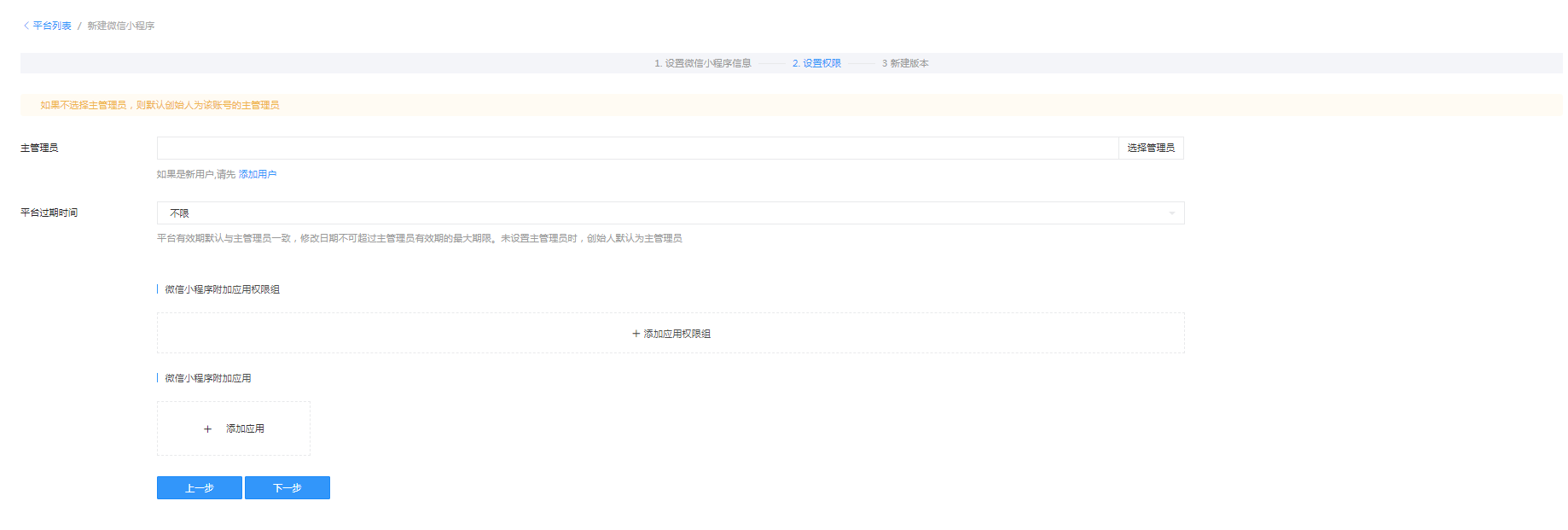Jump to step 3 新建版本
1568x530 pixels.
[905, 63]
